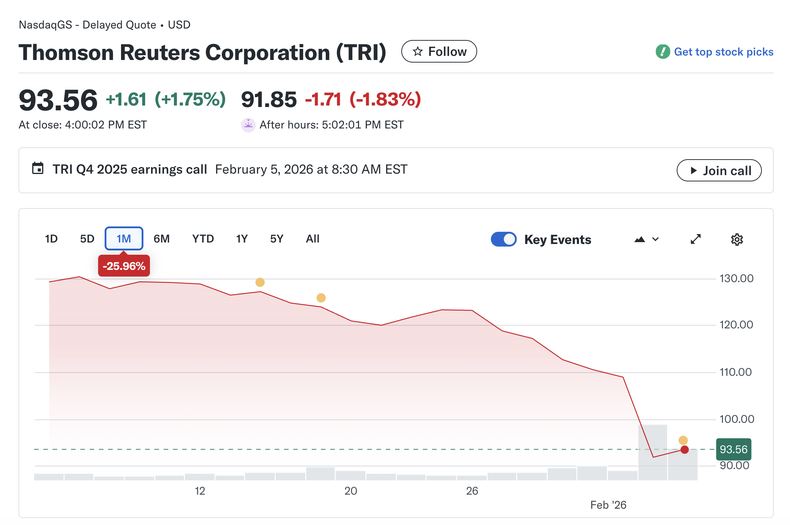Select the 5Y chart range

[x=277, y=239]
